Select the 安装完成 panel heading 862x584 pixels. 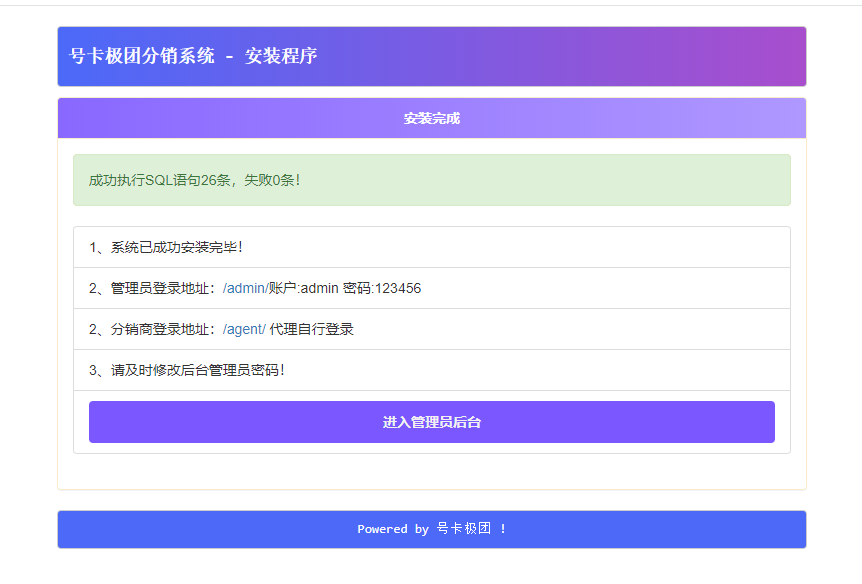(432, 118)
